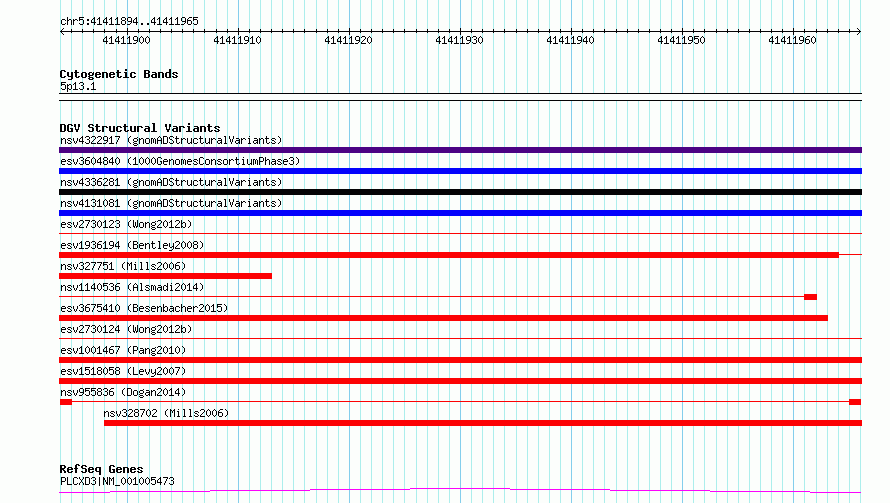
Task: Click the DGV Structural Variants track heading
Action: (140, 128)
